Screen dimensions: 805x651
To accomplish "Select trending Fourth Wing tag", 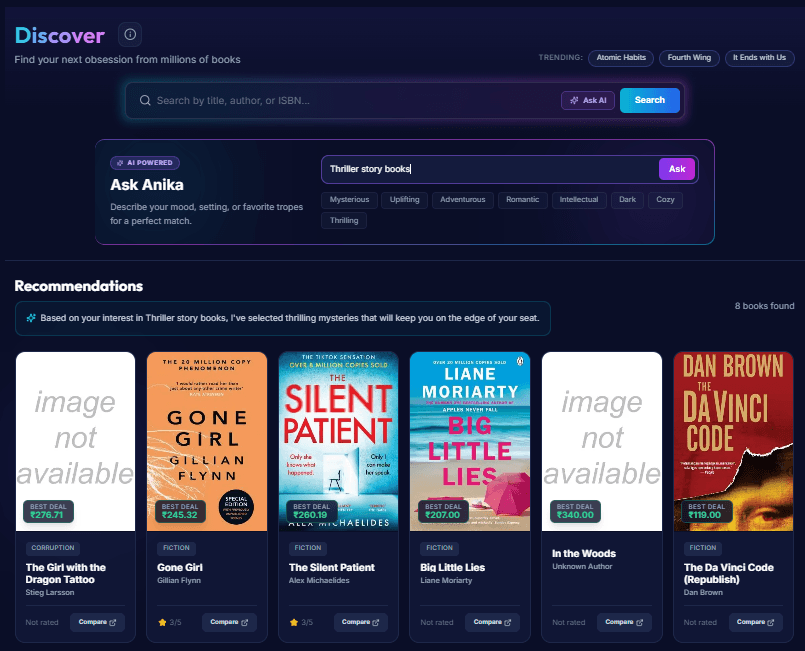I will (x=689, y=58).
